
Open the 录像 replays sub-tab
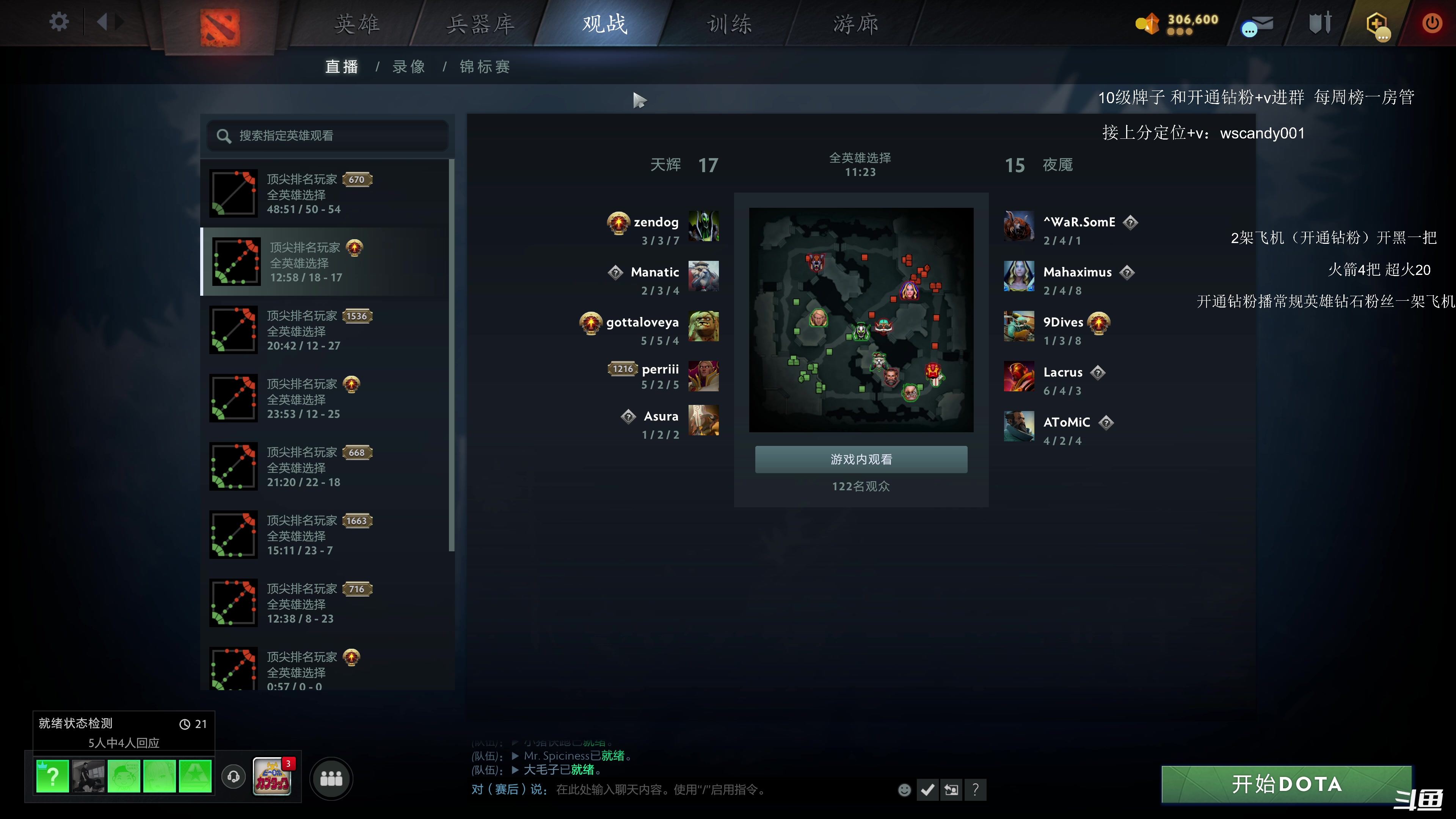pos(409,67)
